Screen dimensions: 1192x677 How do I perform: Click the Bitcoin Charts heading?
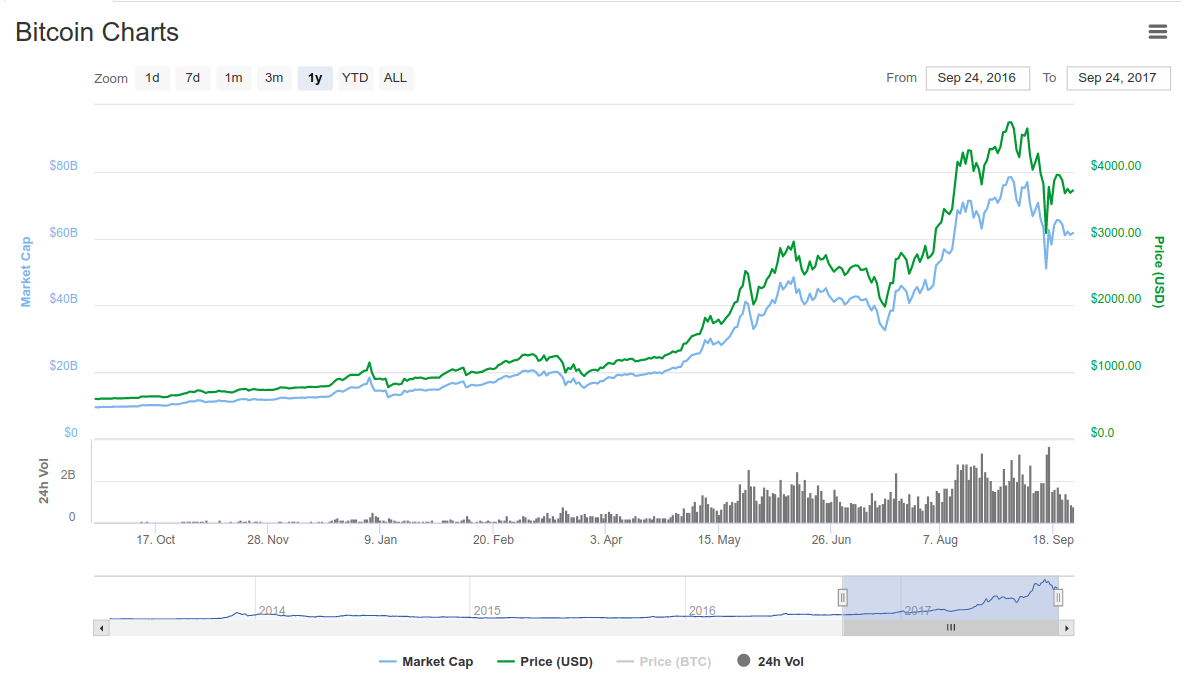pyautogui.click(x=97, y=32)
